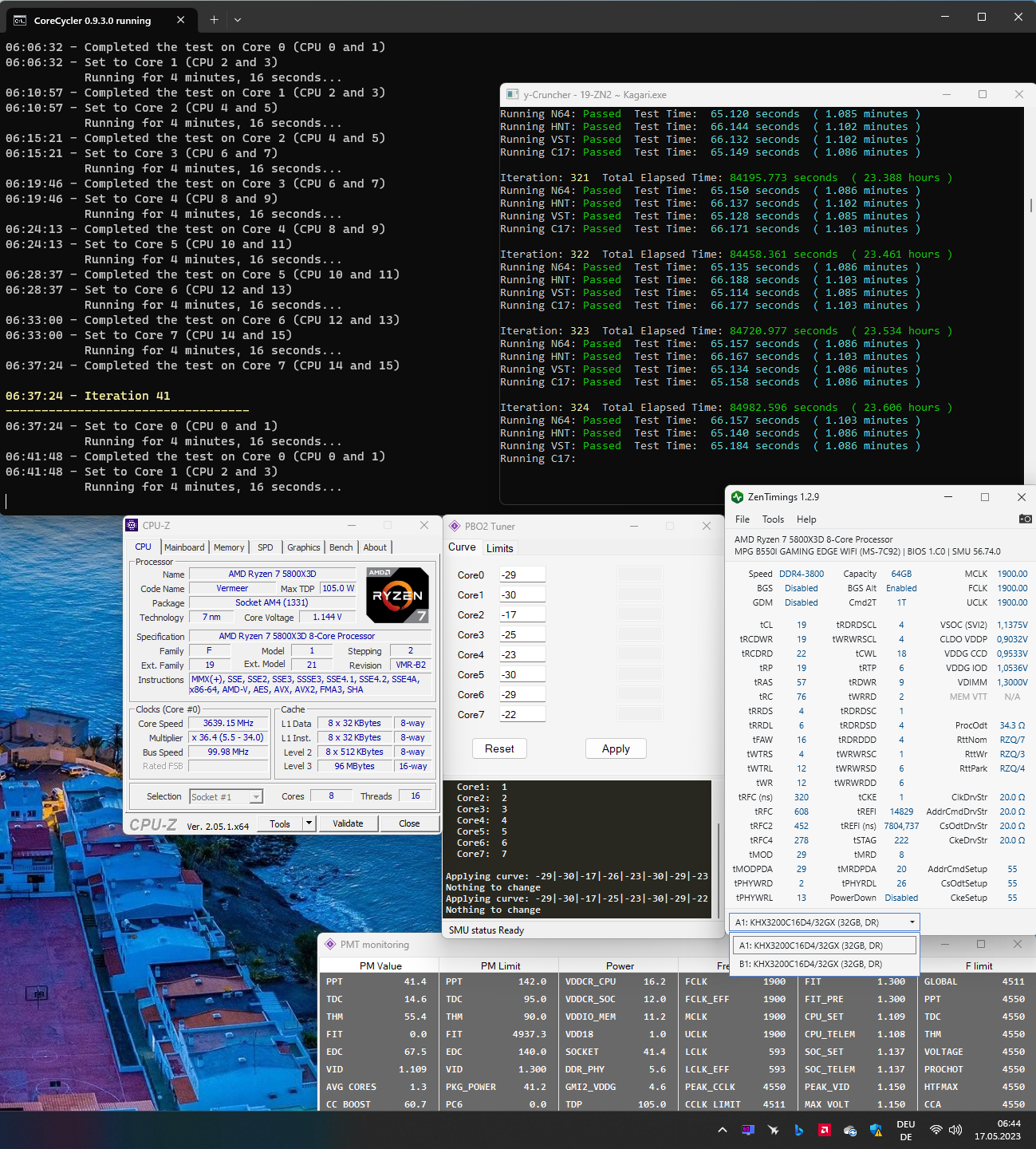Open the volume control in tray
Viewport: 1036px width, 1149px height.
(955, 1130)
